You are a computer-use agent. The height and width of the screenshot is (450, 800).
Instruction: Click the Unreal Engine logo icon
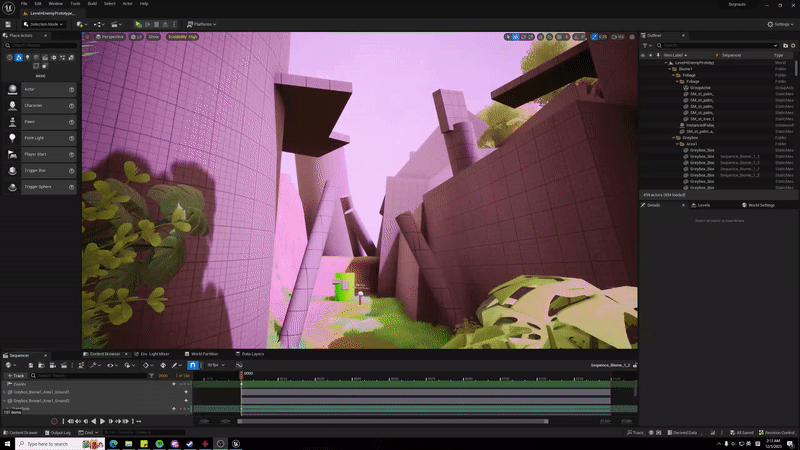[x=8, y=7]
